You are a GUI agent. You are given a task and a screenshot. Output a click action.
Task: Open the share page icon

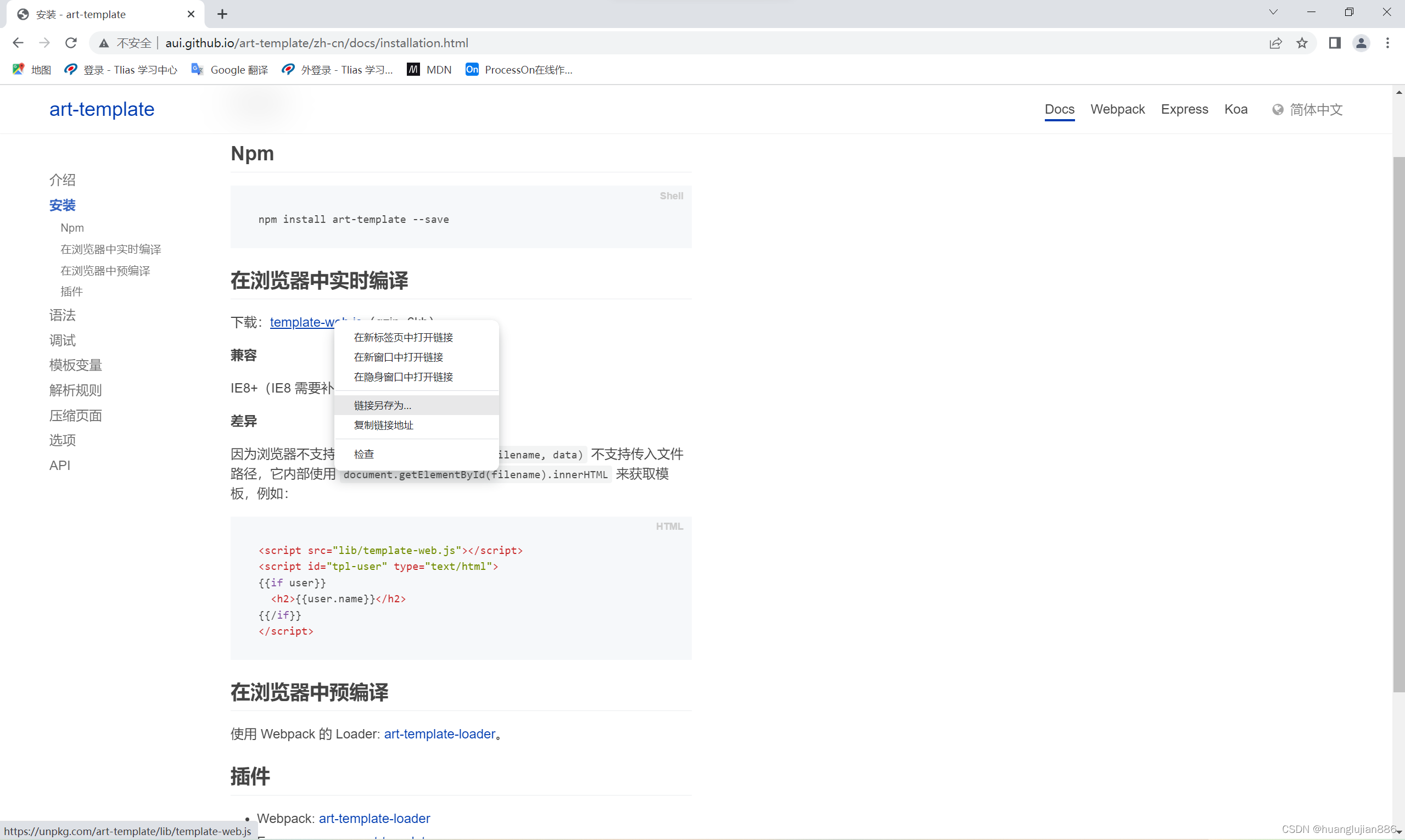click(x=1275, y=43)
